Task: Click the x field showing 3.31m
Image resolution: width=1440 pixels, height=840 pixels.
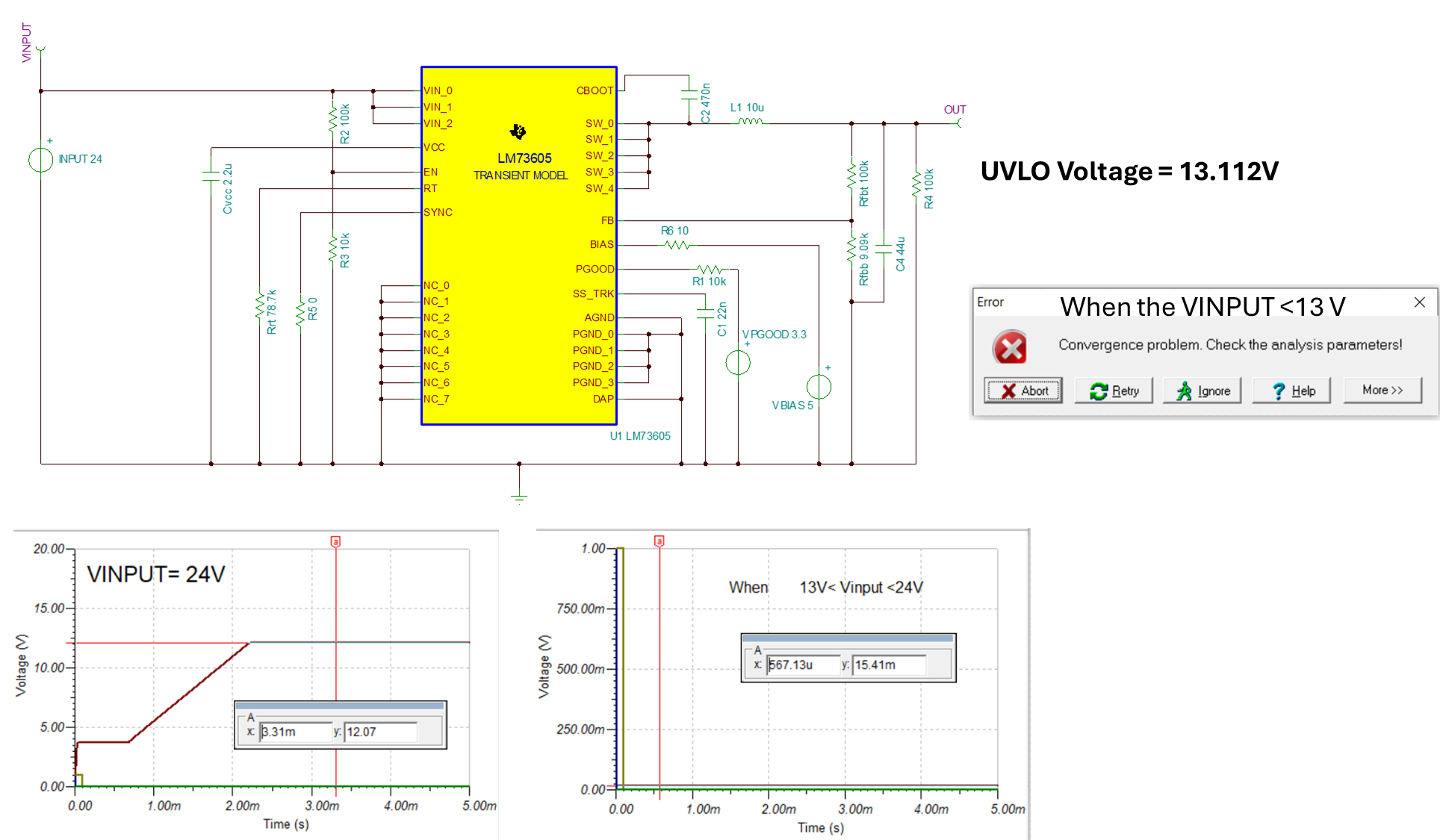Action: coord(295,732)
